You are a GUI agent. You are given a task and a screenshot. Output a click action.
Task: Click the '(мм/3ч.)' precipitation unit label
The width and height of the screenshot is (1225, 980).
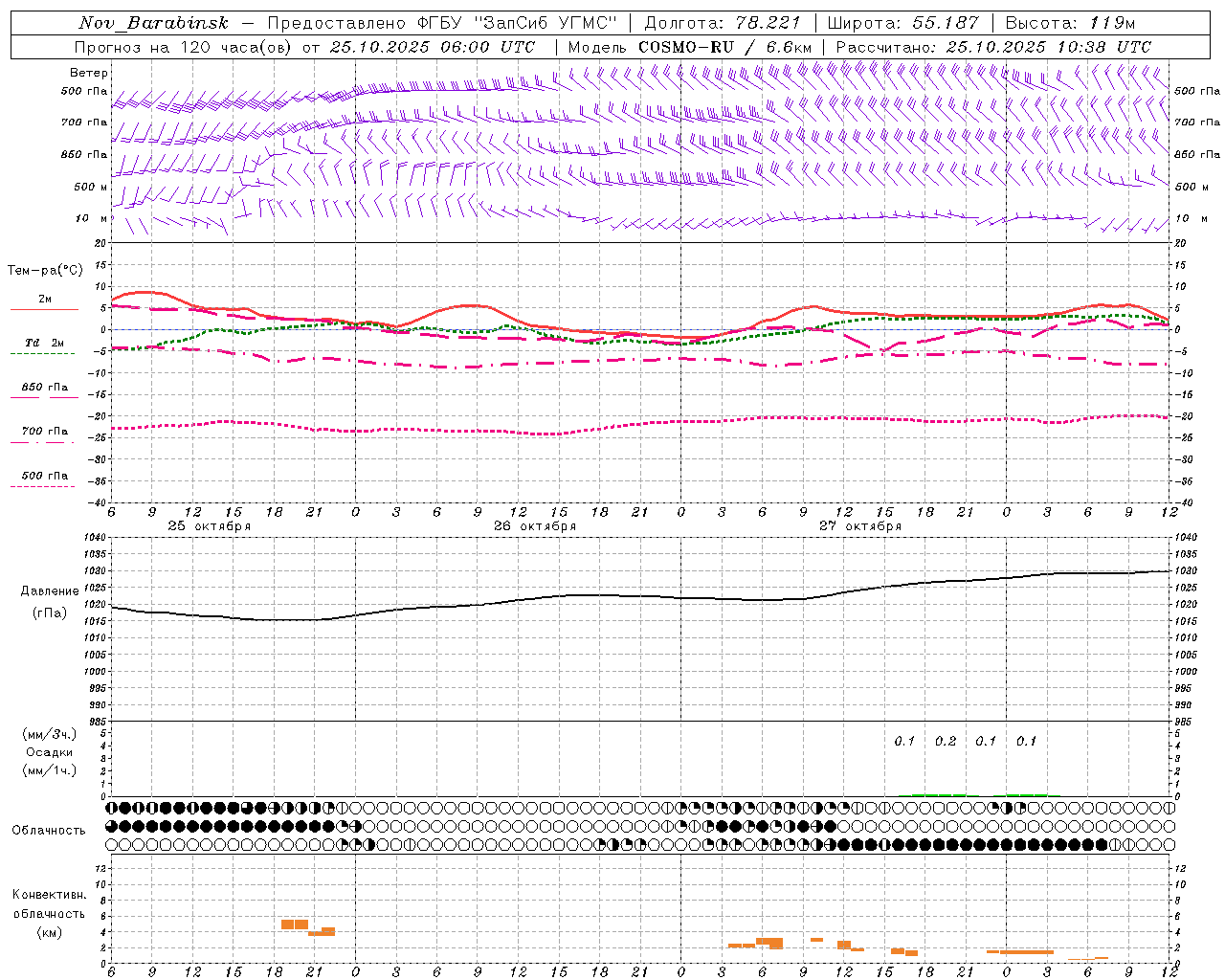click(x=50, y=734)
